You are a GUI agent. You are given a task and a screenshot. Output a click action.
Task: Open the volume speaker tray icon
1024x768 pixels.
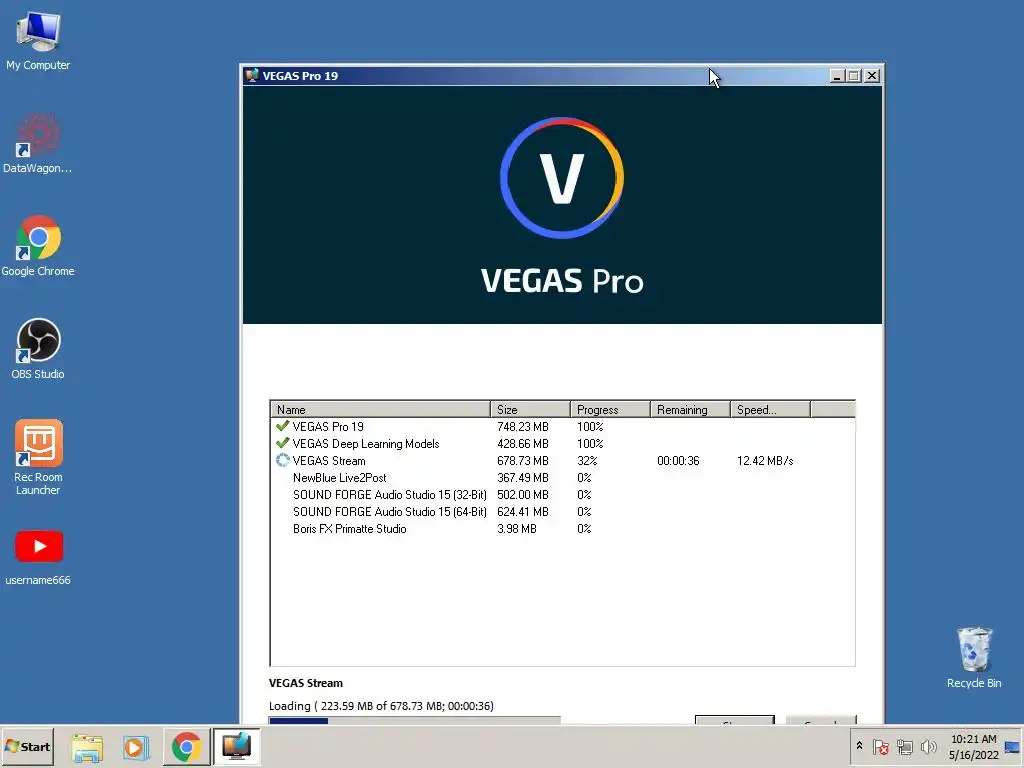click(928, 746)
